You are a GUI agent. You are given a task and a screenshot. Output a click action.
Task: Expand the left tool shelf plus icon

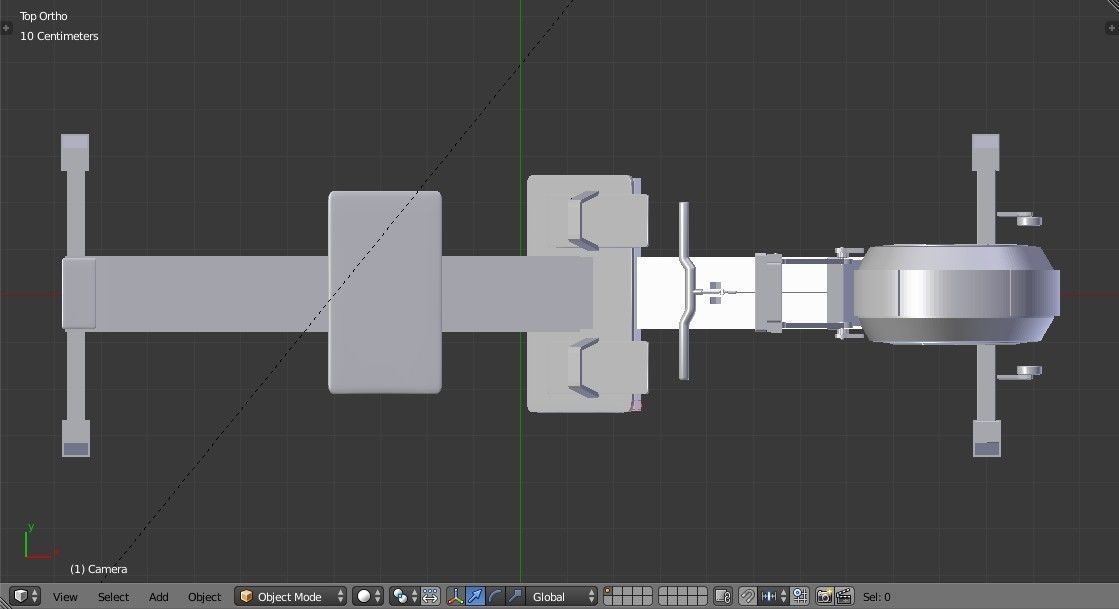(x=6, y=28)
